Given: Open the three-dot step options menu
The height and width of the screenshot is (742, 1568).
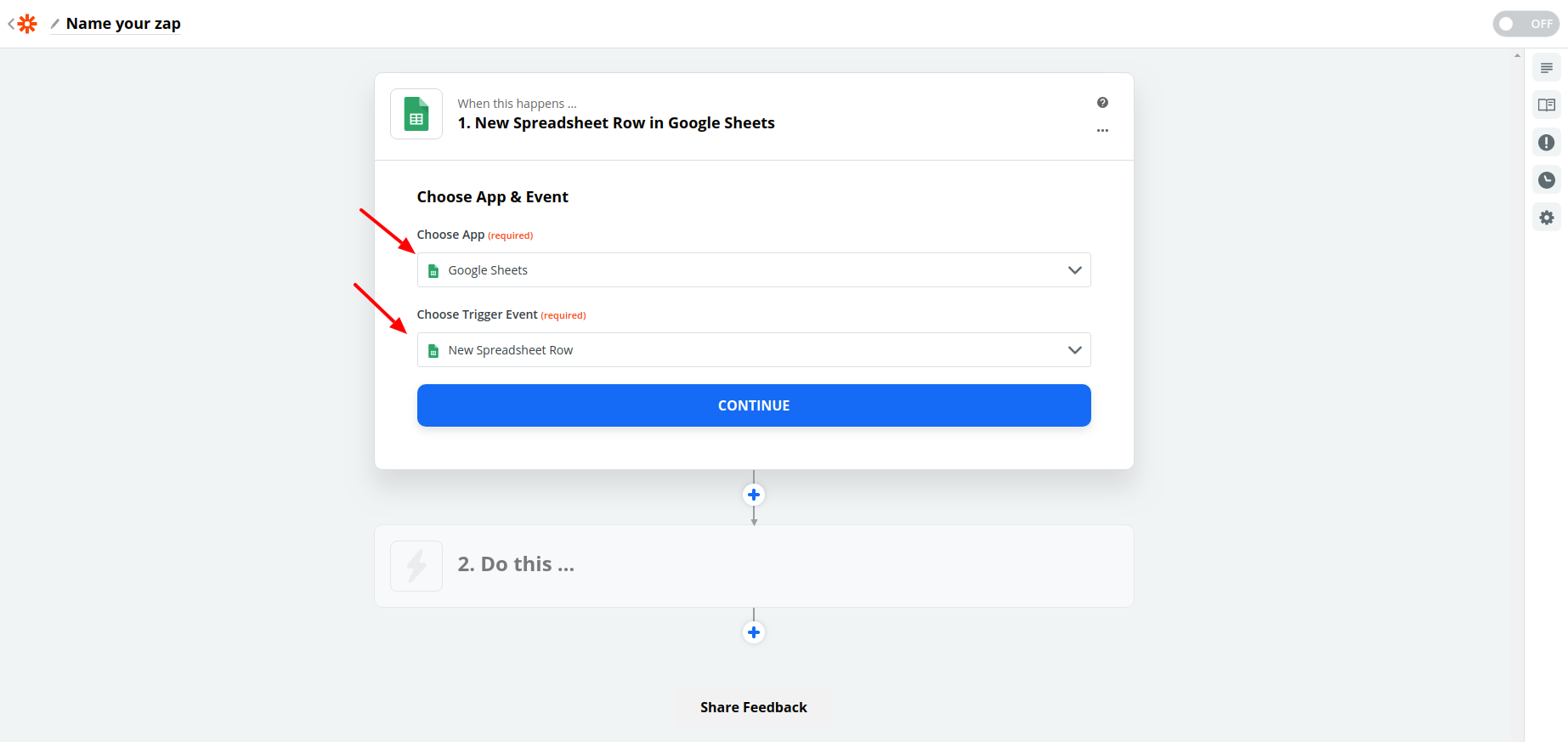Looking at the screenshot, I should [x=1102, y=130].
